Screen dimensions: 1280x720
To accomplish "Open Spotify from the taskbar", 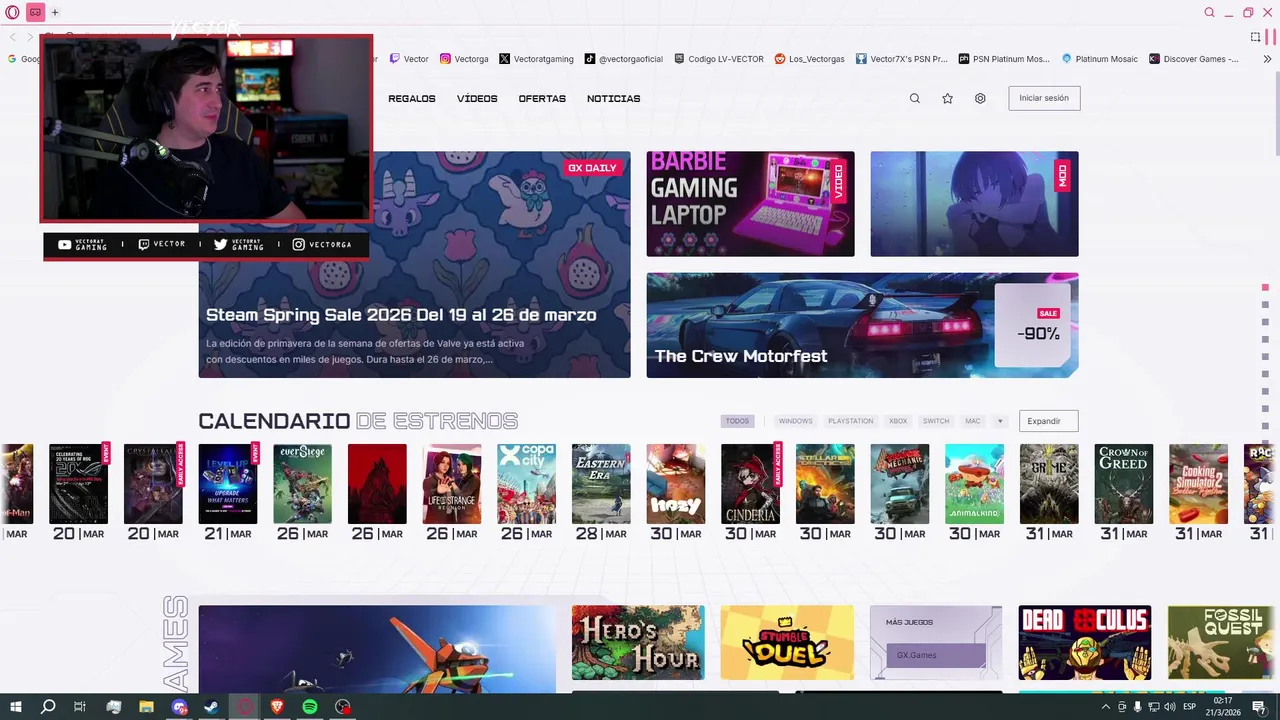I will 310,707.
